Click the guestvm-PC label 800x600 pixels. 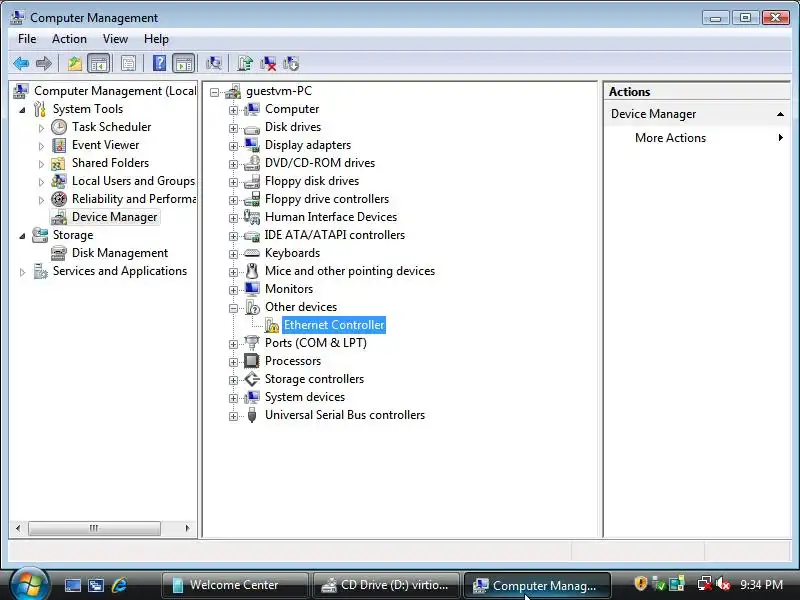click(x=279, y=91)
